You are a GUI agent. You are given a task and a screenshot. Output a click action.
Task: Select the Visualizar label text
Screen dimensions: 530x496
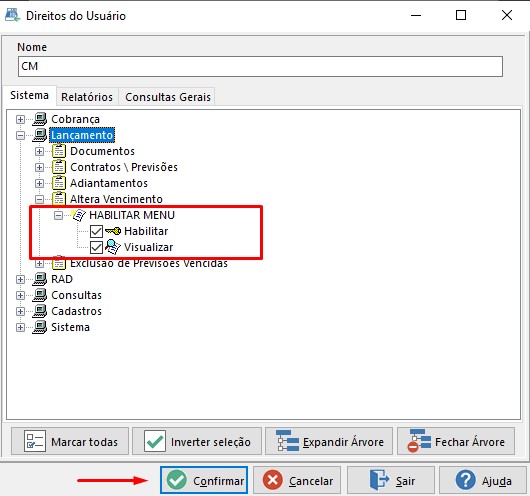tap(148, 247)
